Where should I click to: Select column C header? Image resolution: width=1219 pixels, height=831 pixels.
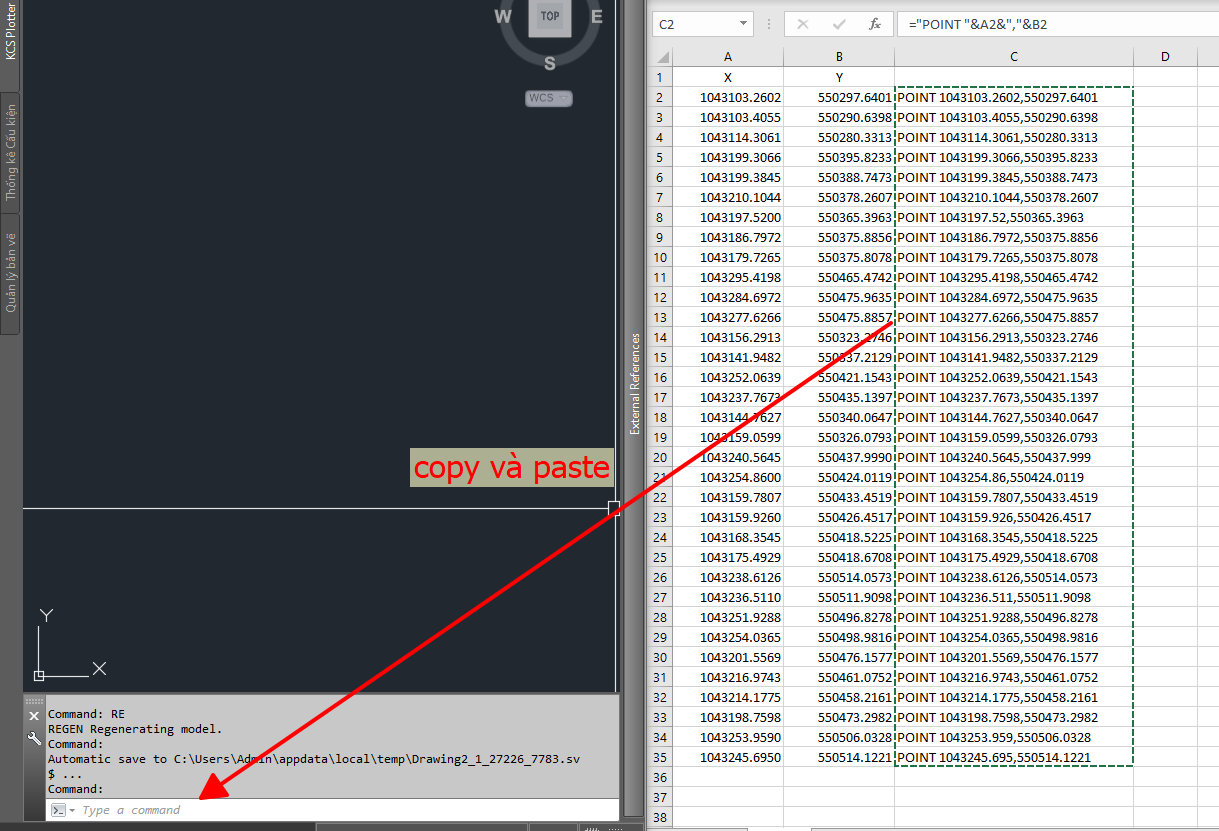click(x=1013, y=57)
